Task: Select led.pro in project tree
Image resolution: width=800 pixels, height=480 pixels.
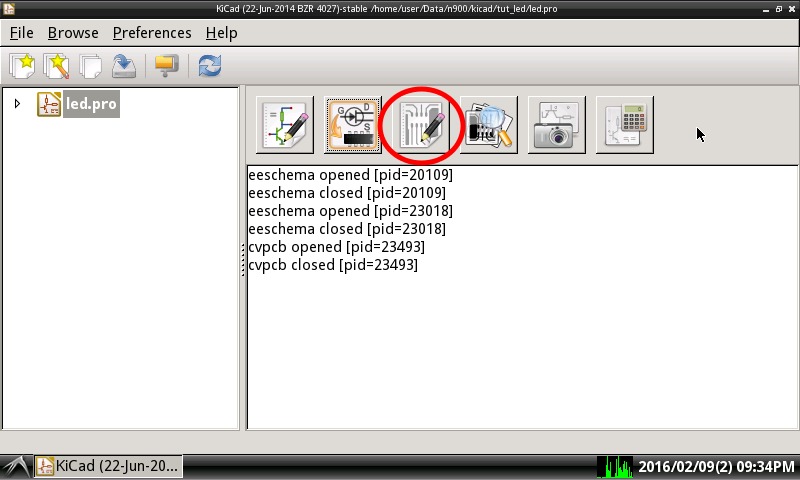Action: coord(91,104)
